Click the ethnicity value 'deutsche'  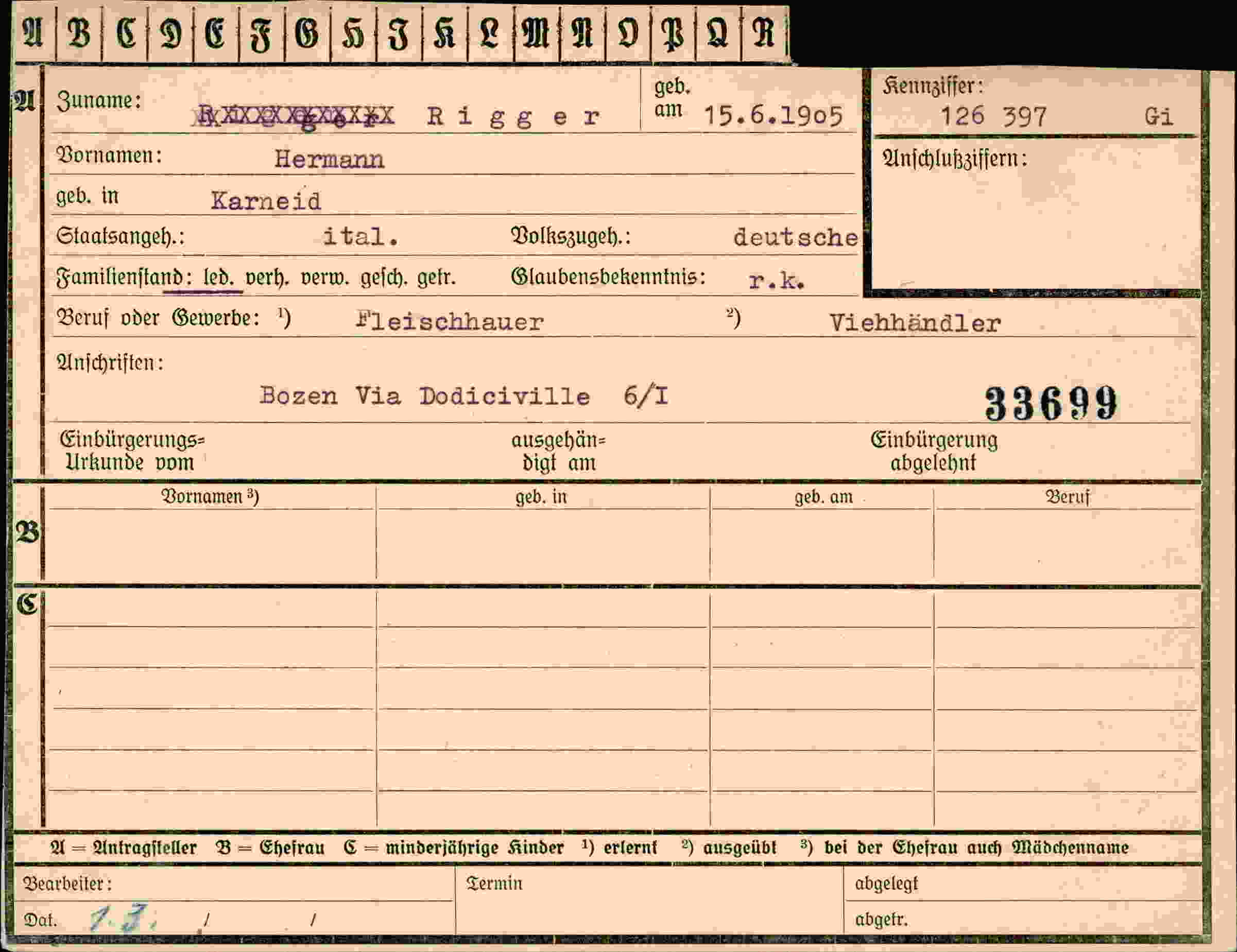(x=795, y=237)
